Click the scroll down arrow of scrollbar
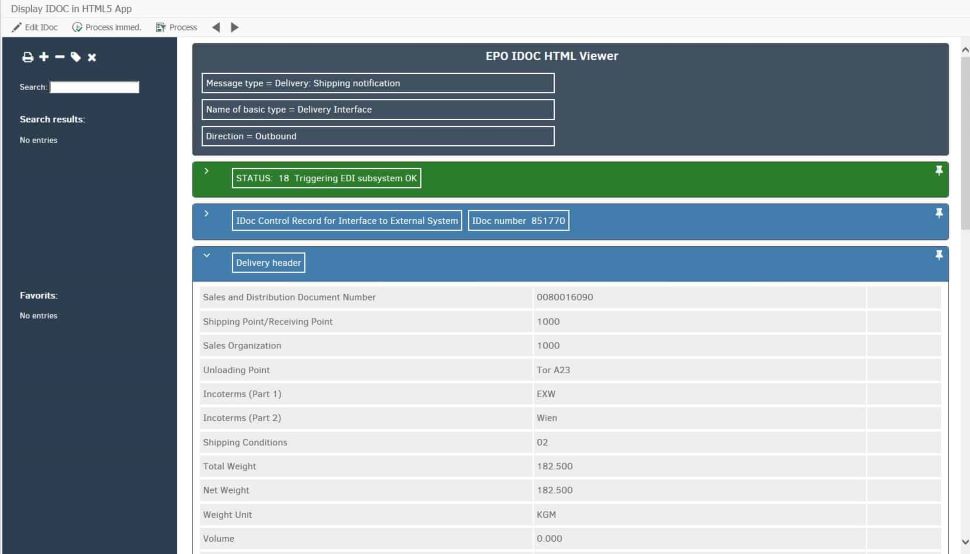This screenshot has height=554, width=970. tap(964, 542)
